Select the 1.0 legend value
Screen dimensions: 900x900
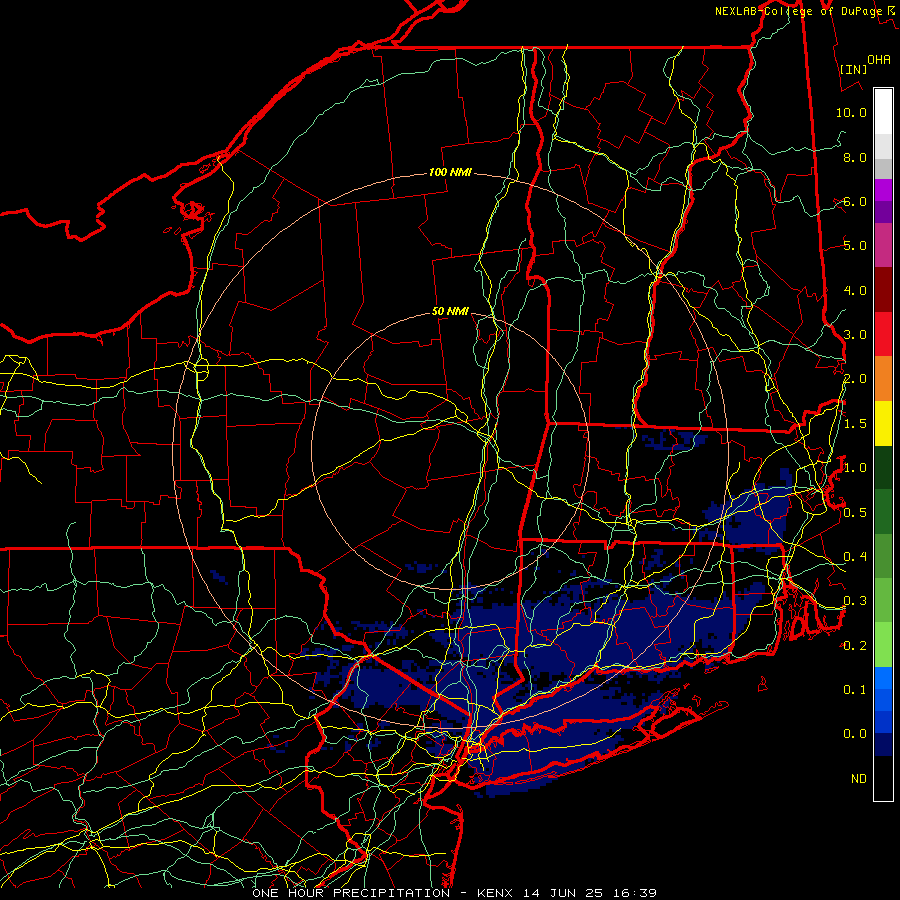[x=855, y=468]
